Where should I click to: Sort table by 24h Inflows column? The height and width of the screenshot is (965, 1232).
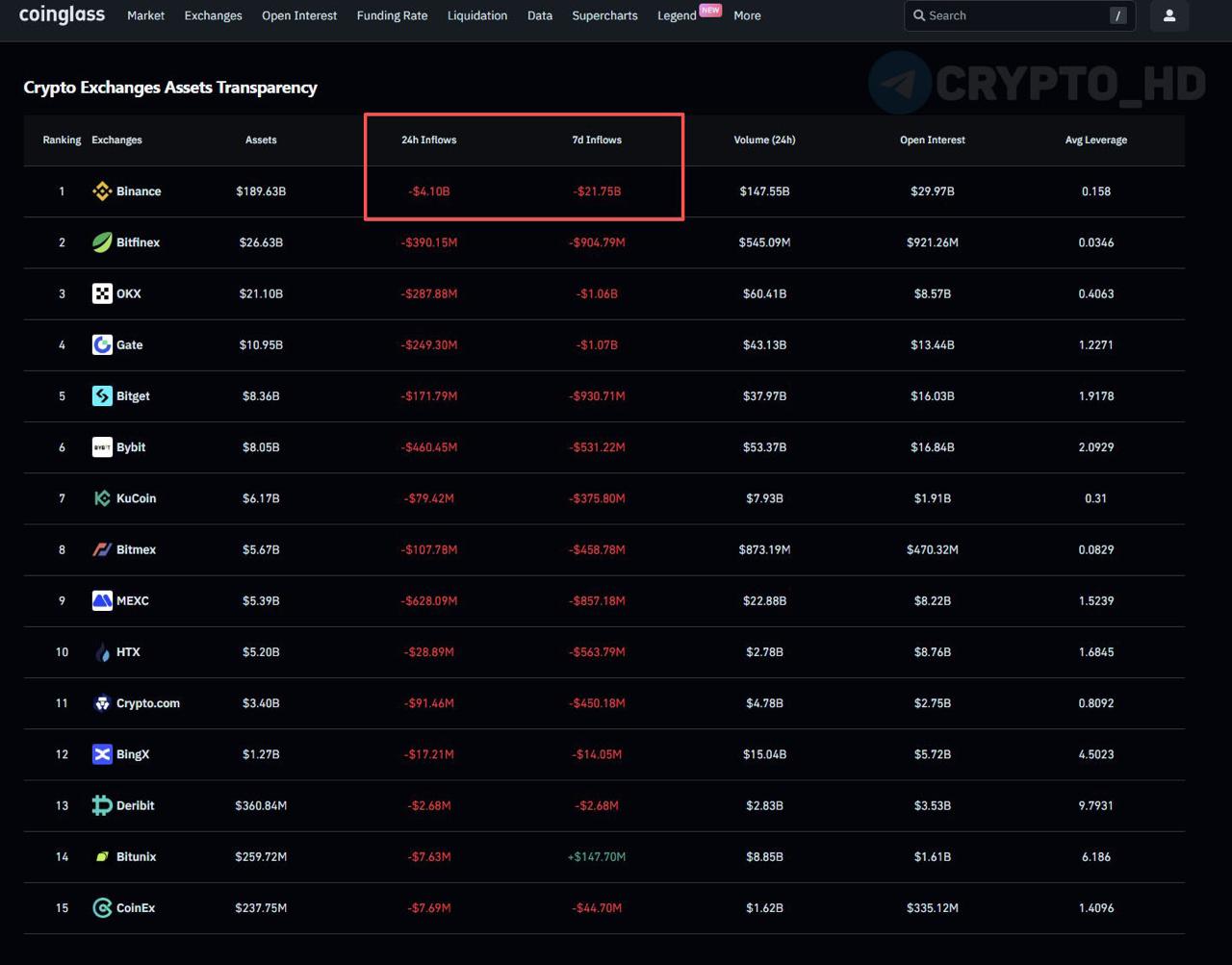tap(429, 140)
